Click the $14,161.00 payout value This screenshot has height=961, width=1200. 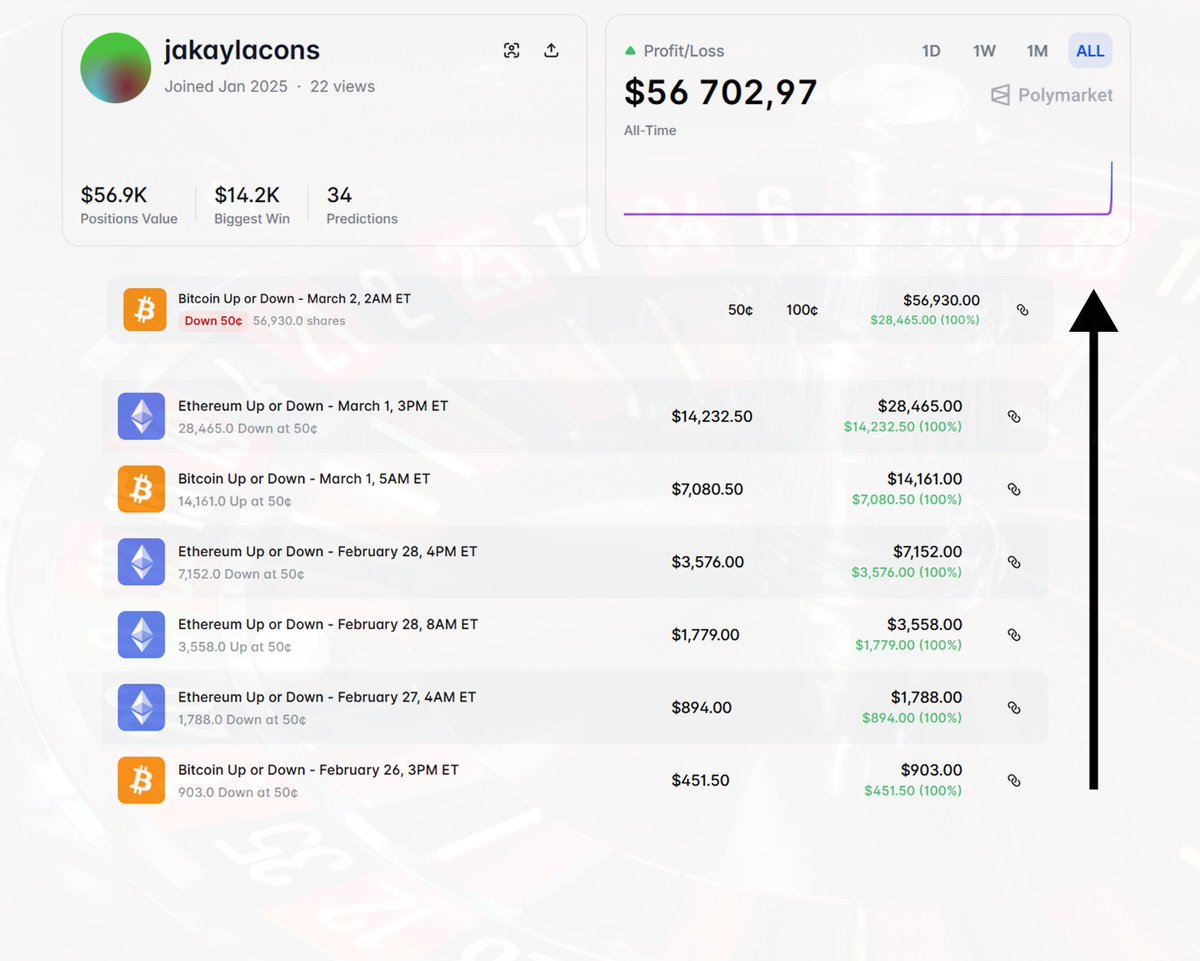tap(924, 479)
